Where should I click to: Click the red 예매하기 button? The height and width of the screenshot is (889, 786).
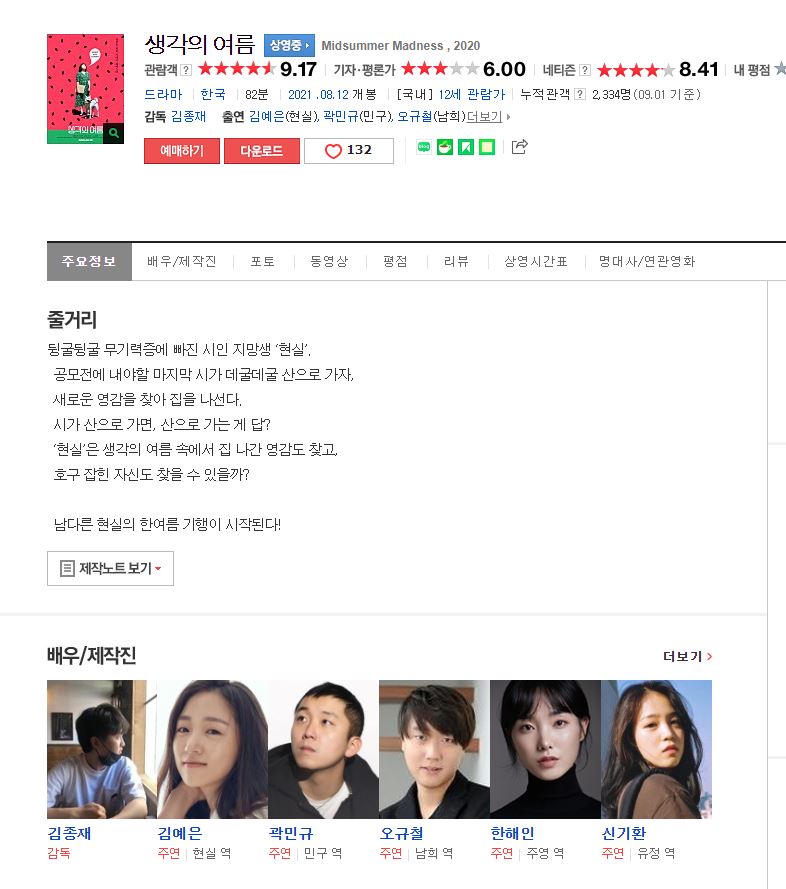click(x=181, y=151)
